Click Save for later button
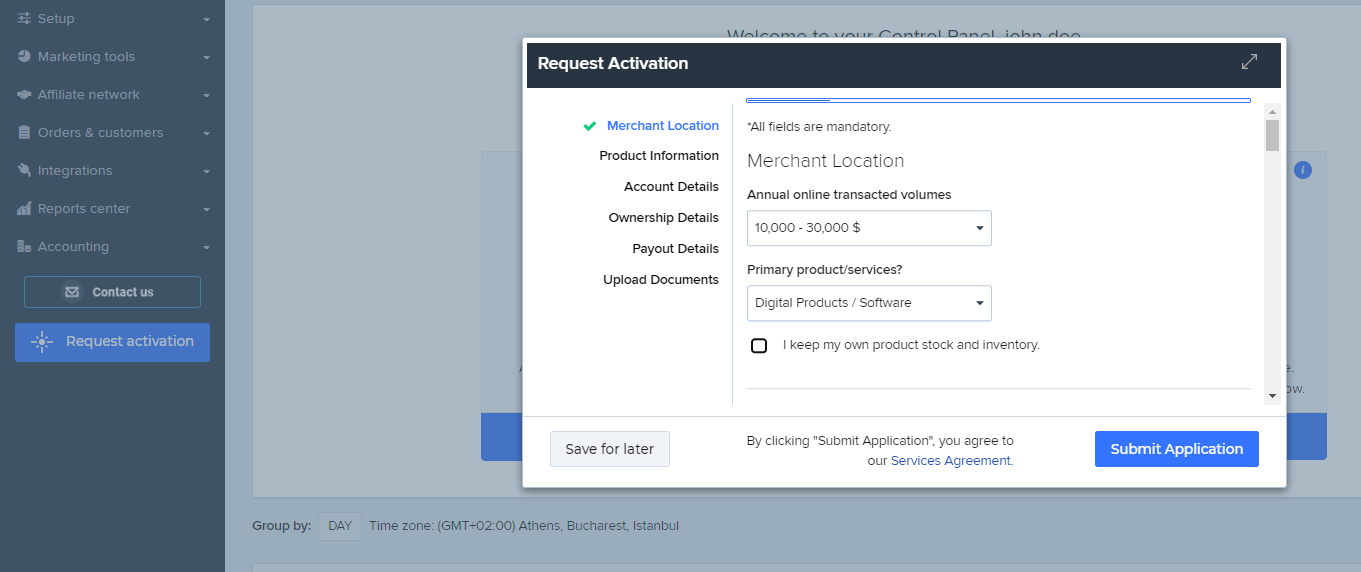This screenshot has height=572, width=1361. click(x=610, y=449)
